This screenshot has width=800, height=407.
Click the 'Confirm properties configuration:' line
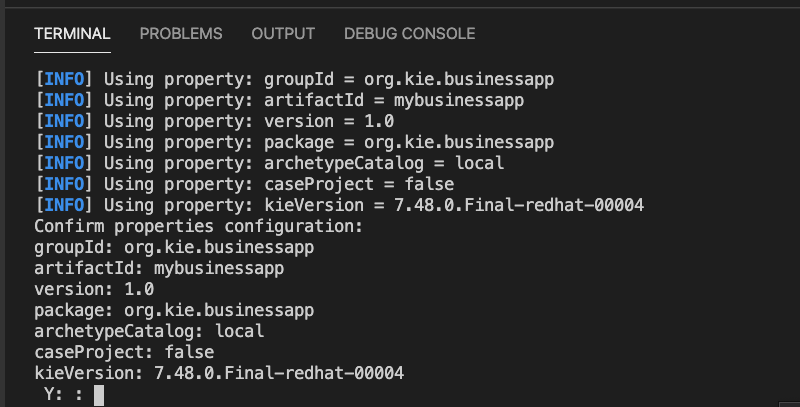pos(198,226)
